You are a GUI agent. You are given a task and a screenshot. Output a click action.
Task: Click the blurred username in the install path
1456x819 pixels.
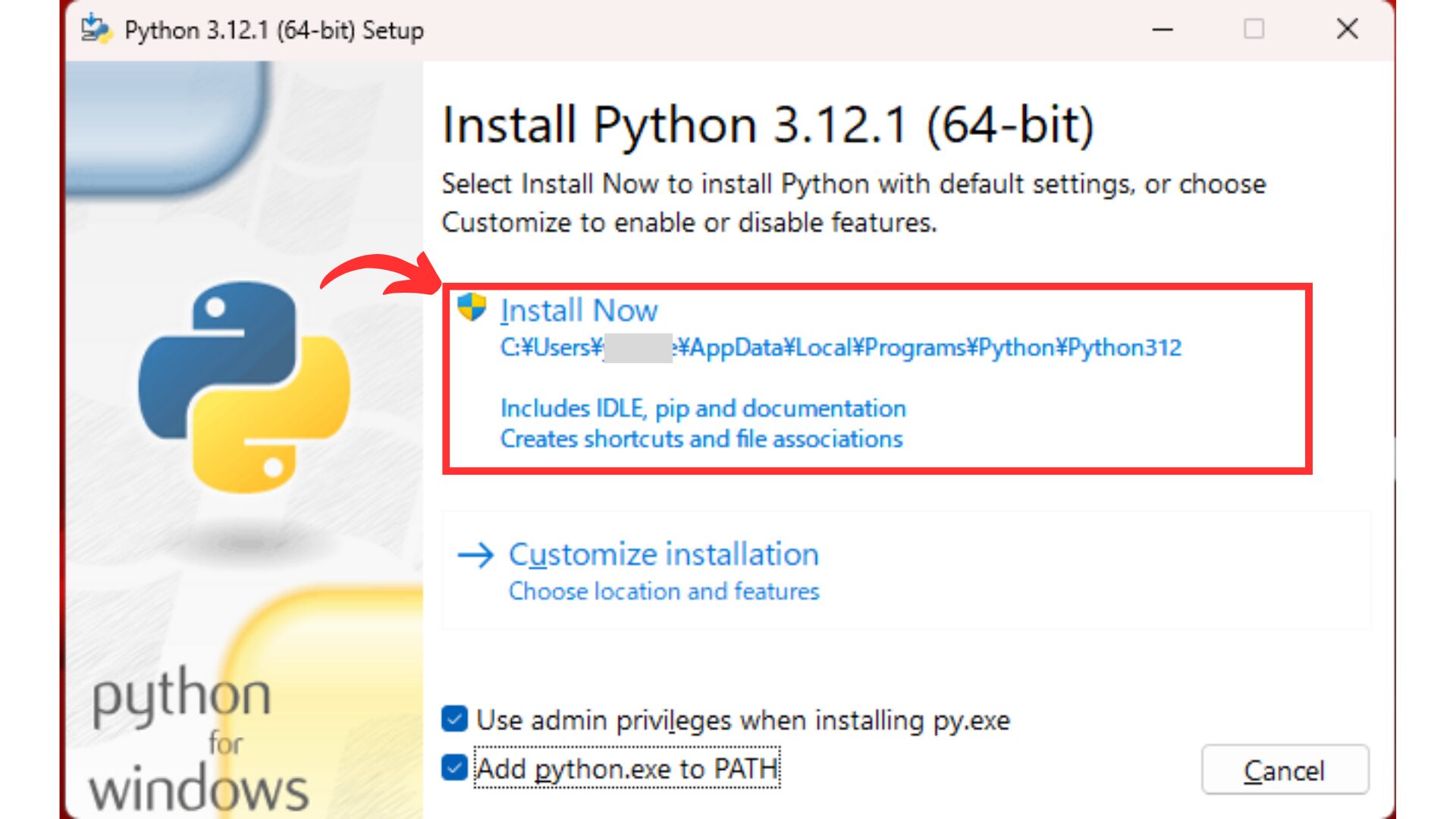coord(637,347)
